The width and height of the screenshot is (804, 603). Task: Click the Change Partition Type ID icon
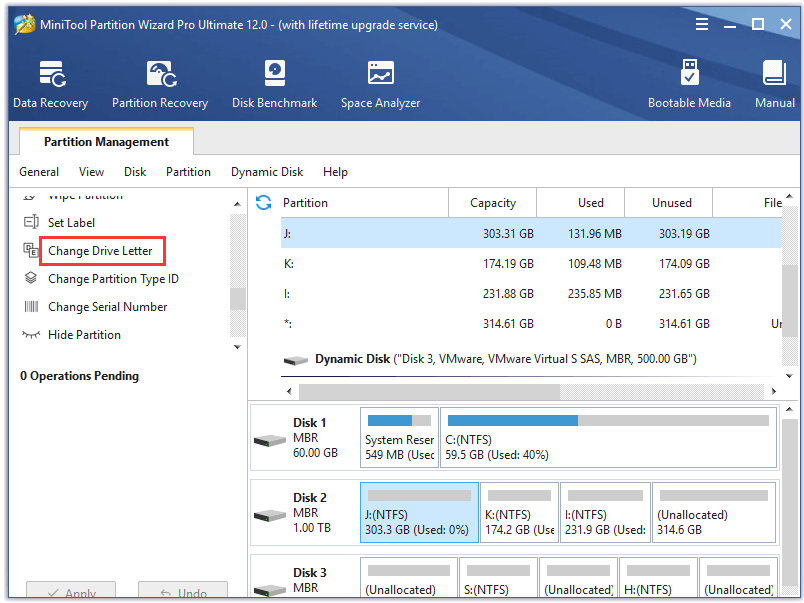31,278
